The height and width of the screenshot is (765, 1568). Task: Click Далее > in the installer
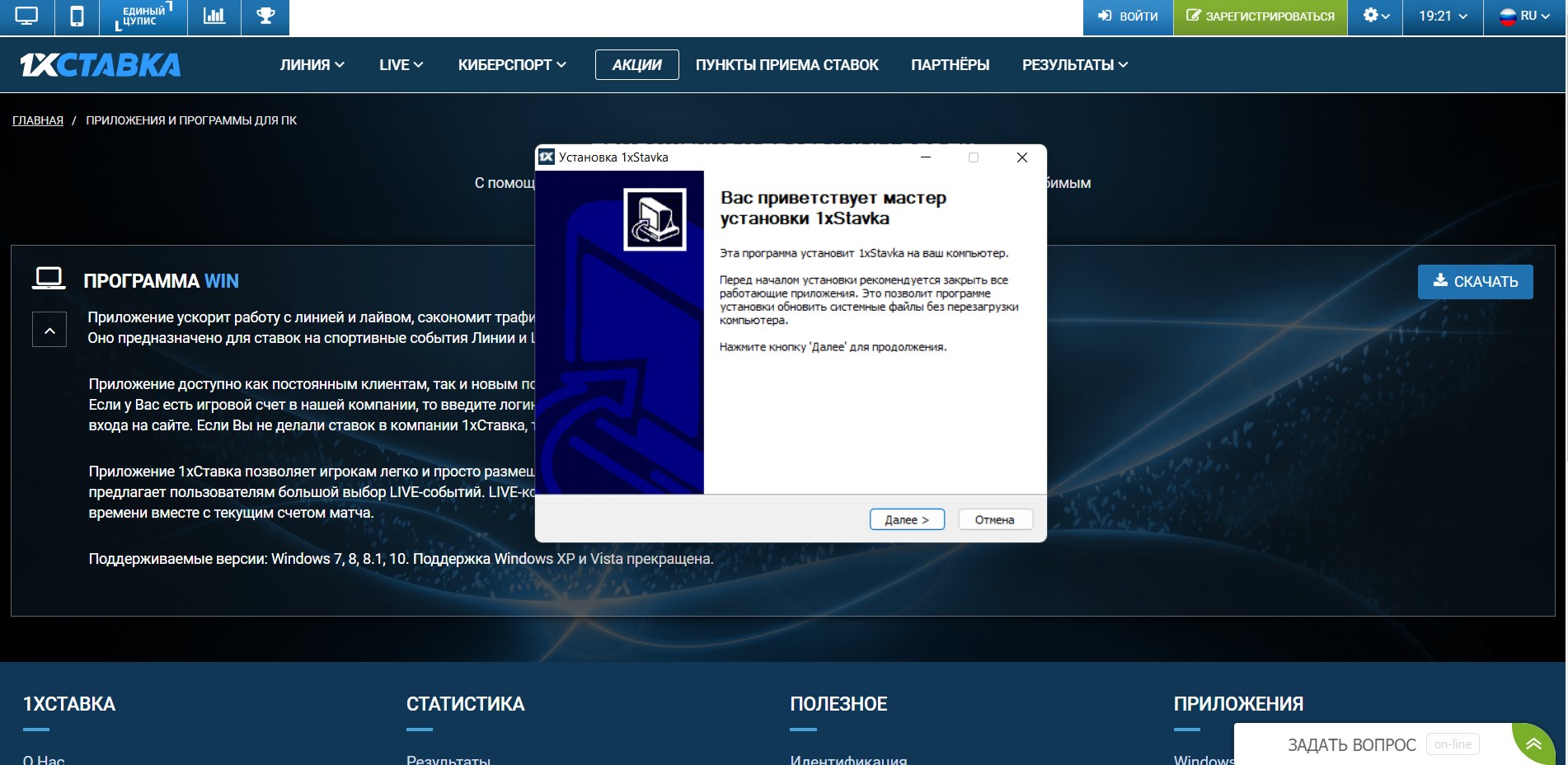(x=907, y=520)
